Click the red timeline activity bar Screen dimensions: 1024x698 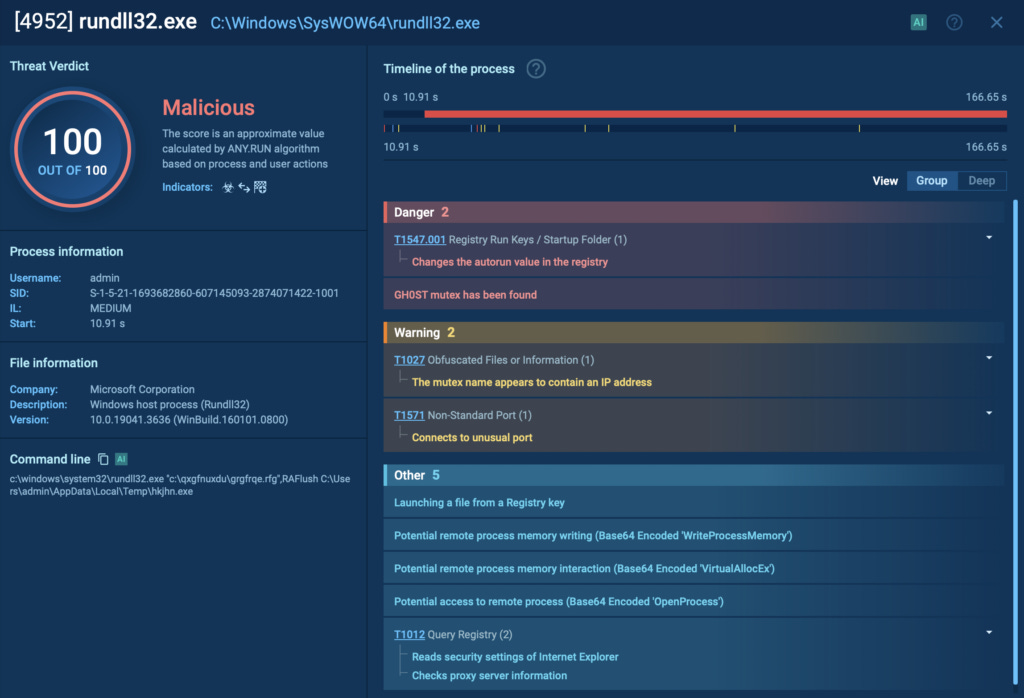coord(715,114)
